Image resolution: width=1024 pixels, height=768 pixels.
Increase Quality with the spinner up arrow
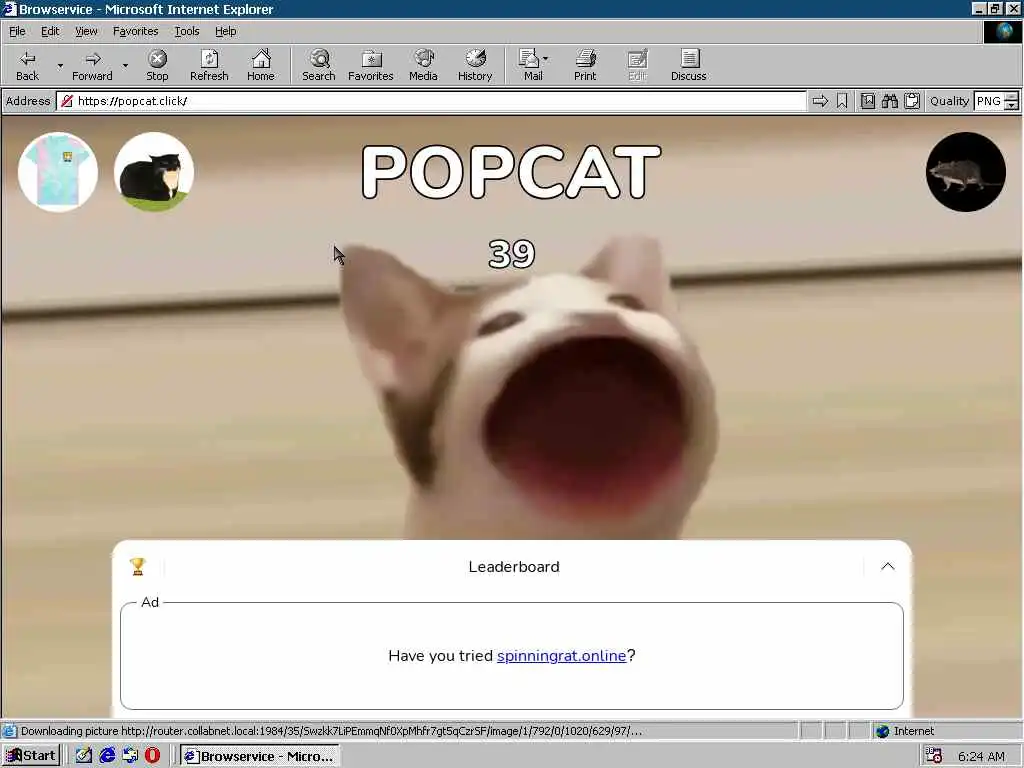(x=1012, y=97)
